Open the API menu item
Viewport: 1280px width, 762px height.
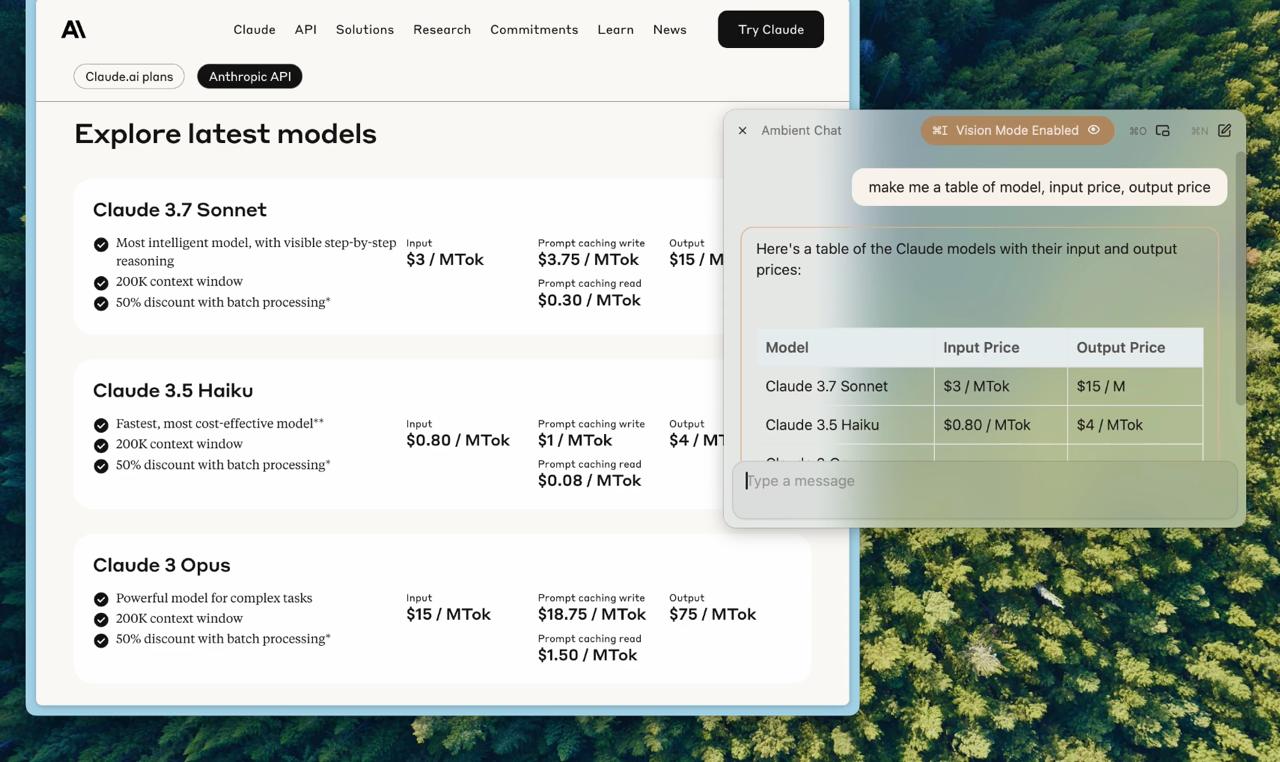(305, 29)
